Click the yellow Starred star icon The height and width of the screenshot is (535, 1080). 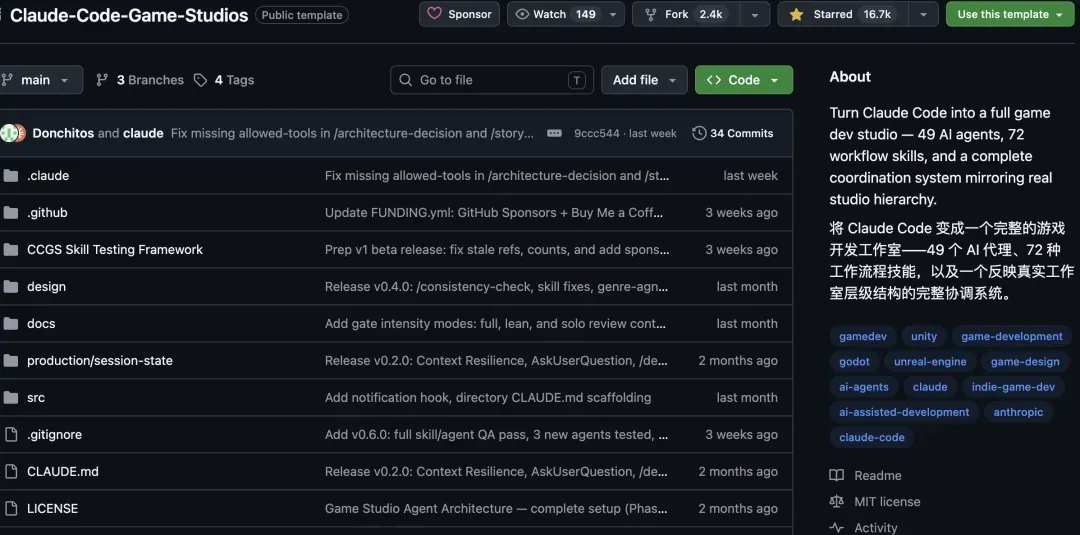point(796,14)
